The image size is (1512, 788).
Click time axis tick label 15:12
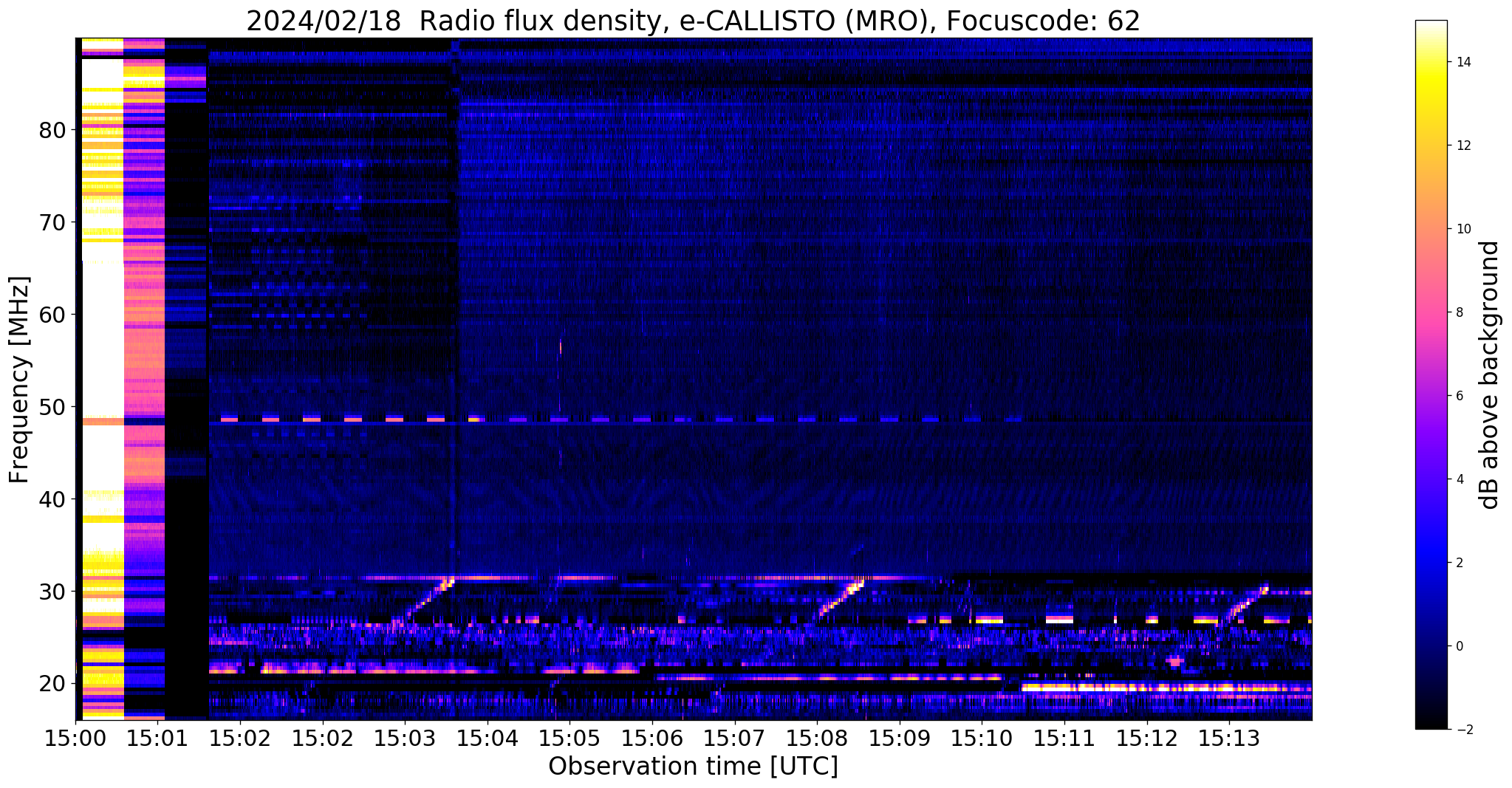point(1147,738)
